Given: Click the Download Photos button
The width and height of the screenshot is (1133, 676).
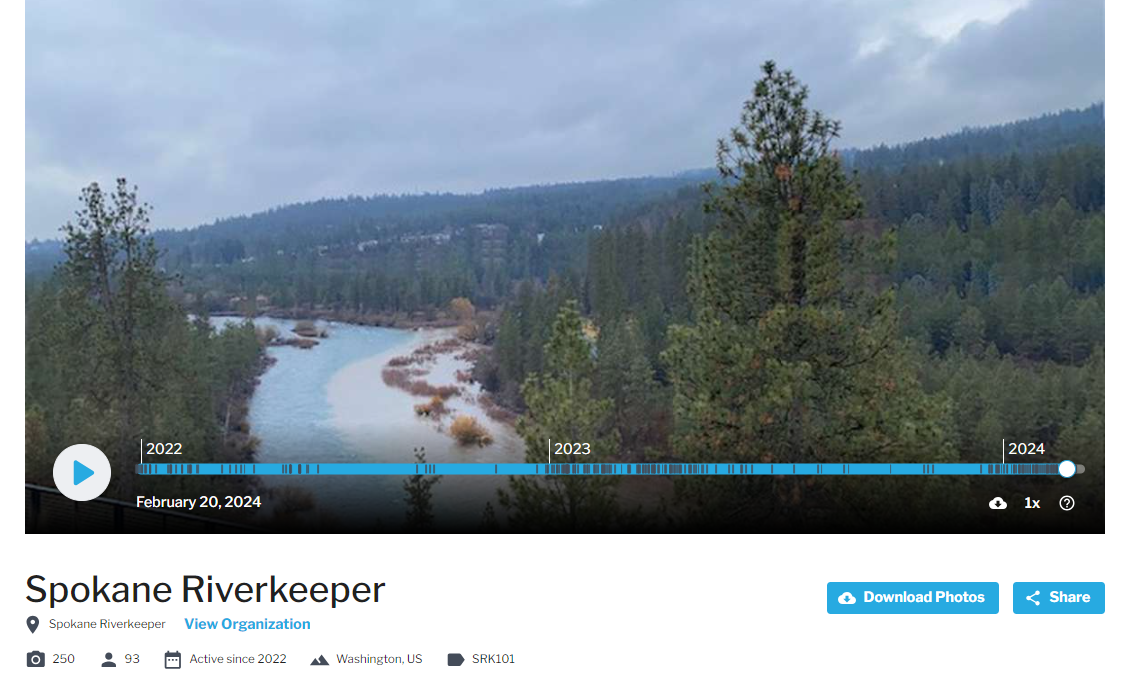Looking at the screenshot, I should click(913, 598).
